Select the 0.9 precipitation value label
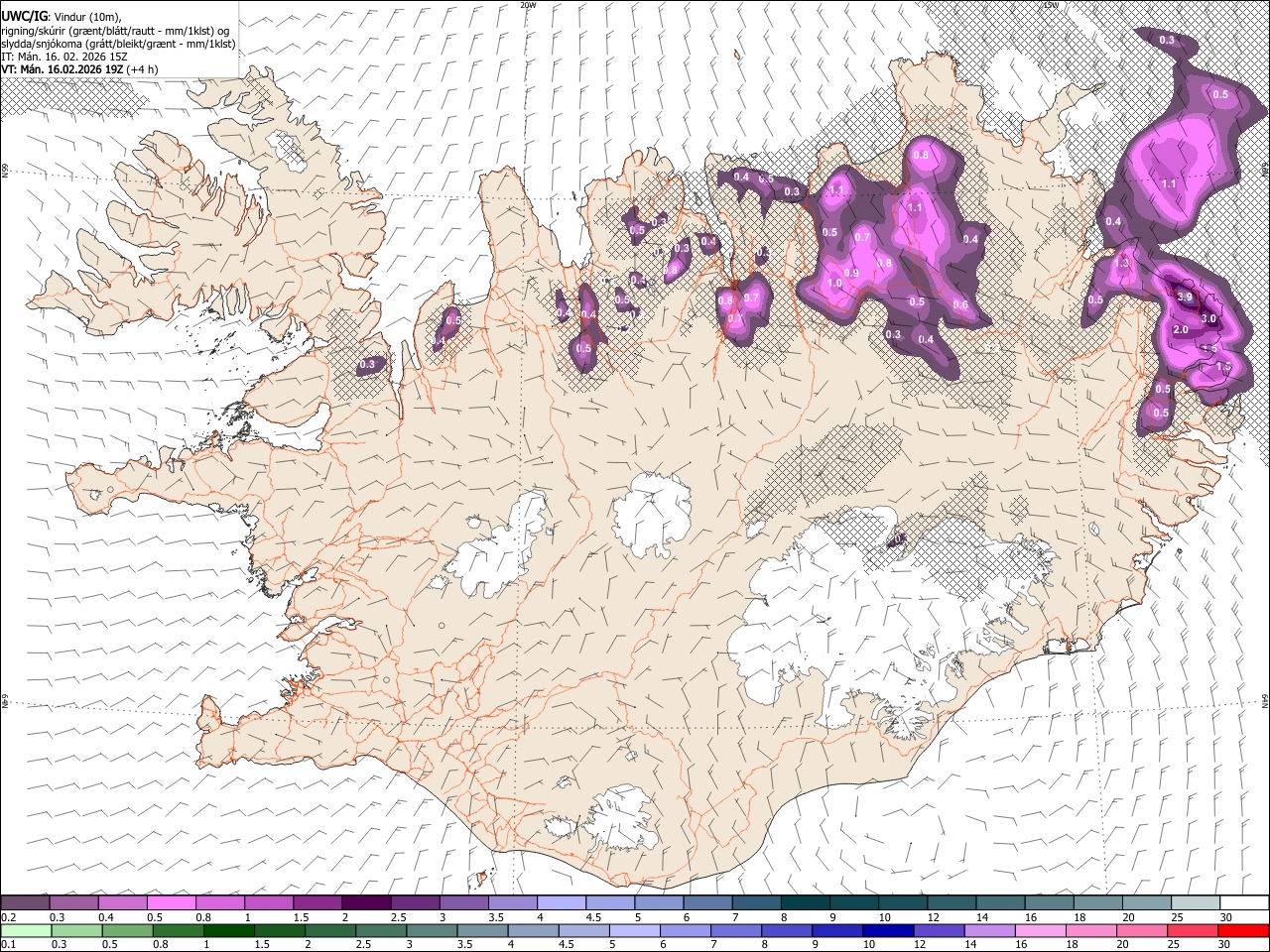The image size is (1270, 952). pyautogui.click(x=851, y=273)
